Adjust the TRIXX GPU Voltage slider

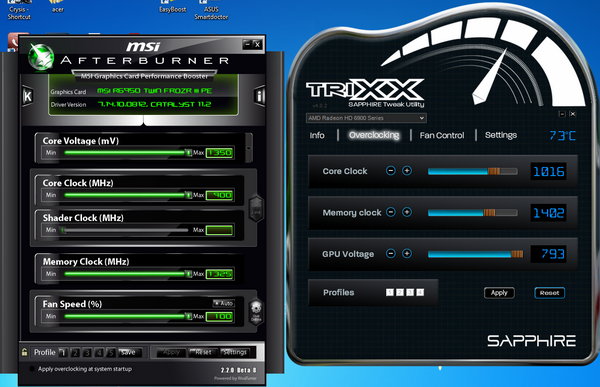click(x=475, y=254)
